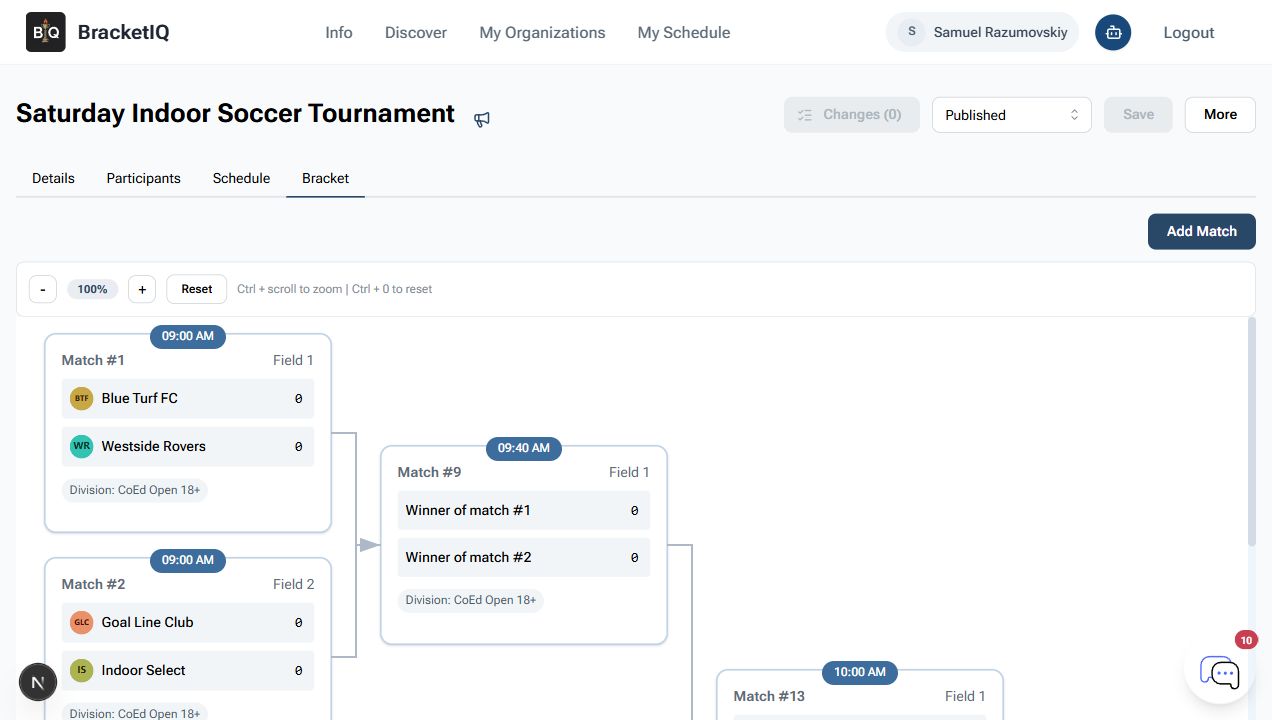
Task: Switch to the Schedule tab
Action: tap(241, 178)
